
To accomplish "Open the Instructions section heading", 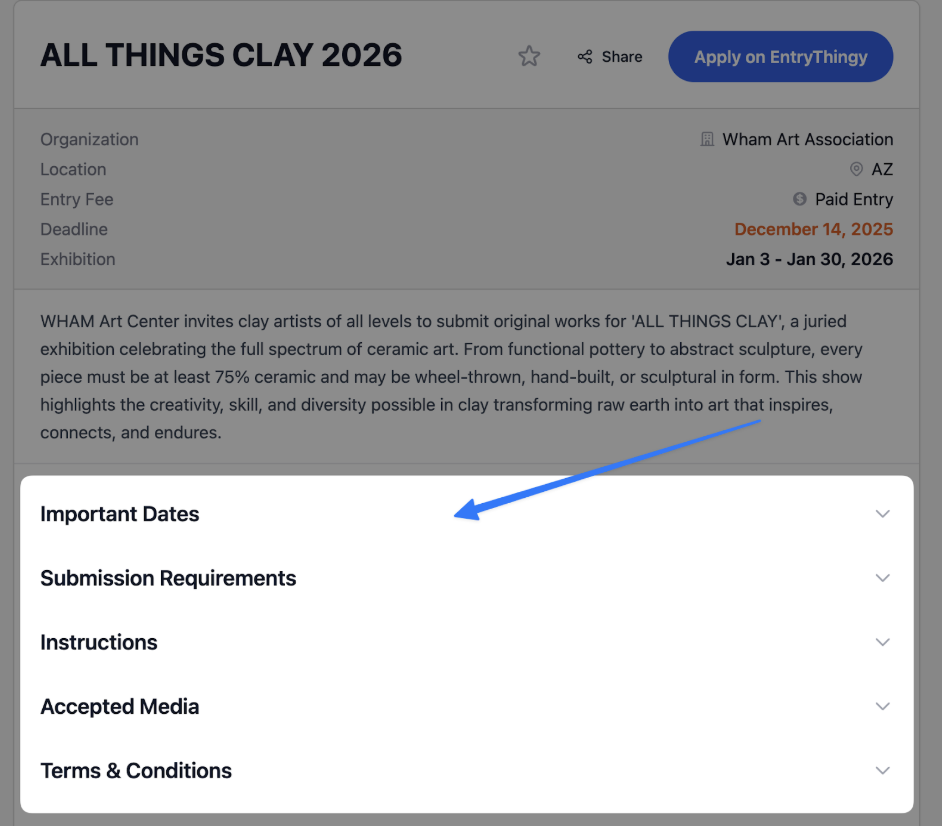I will (99, 642).
